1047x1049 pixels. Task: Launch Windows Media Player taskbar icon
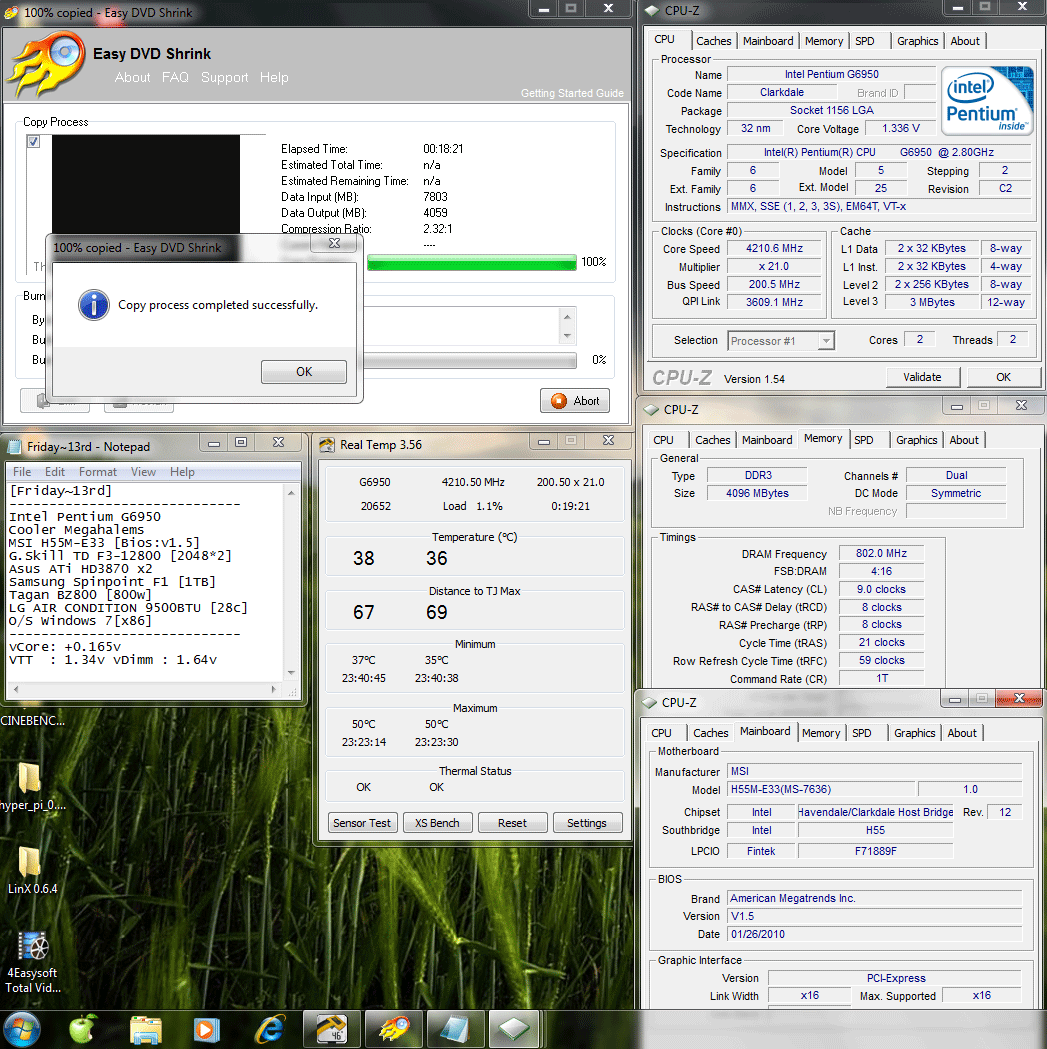[207, 1030]
